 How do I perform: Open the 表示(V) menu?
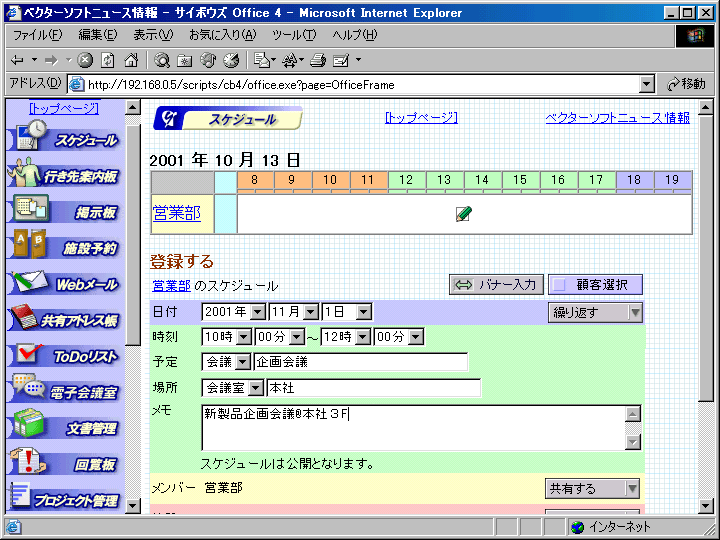[153, 35]
